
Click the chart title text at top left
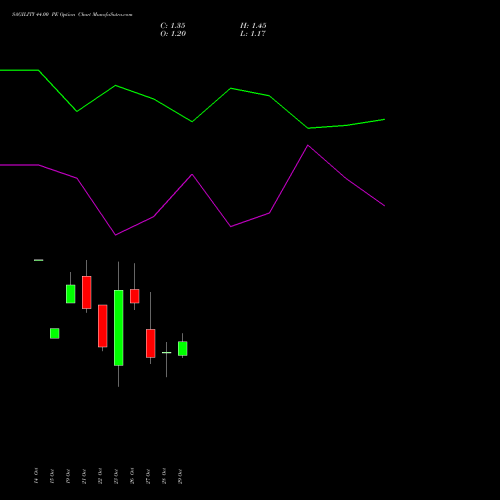pyautogui.click(x=72, y=15)
